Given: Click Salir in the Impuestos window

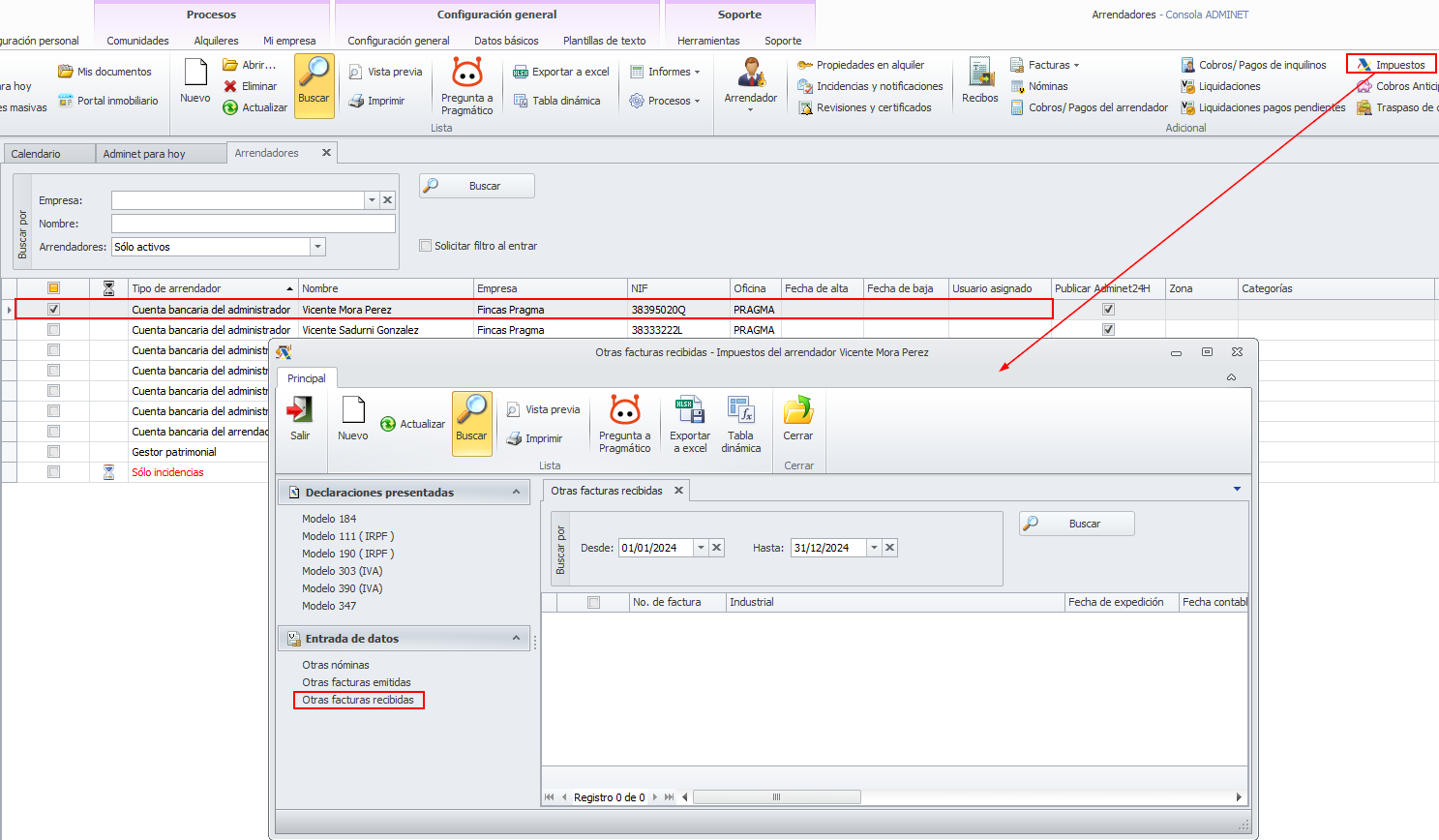Looking at the screenshot, I should tap(300, 418).
